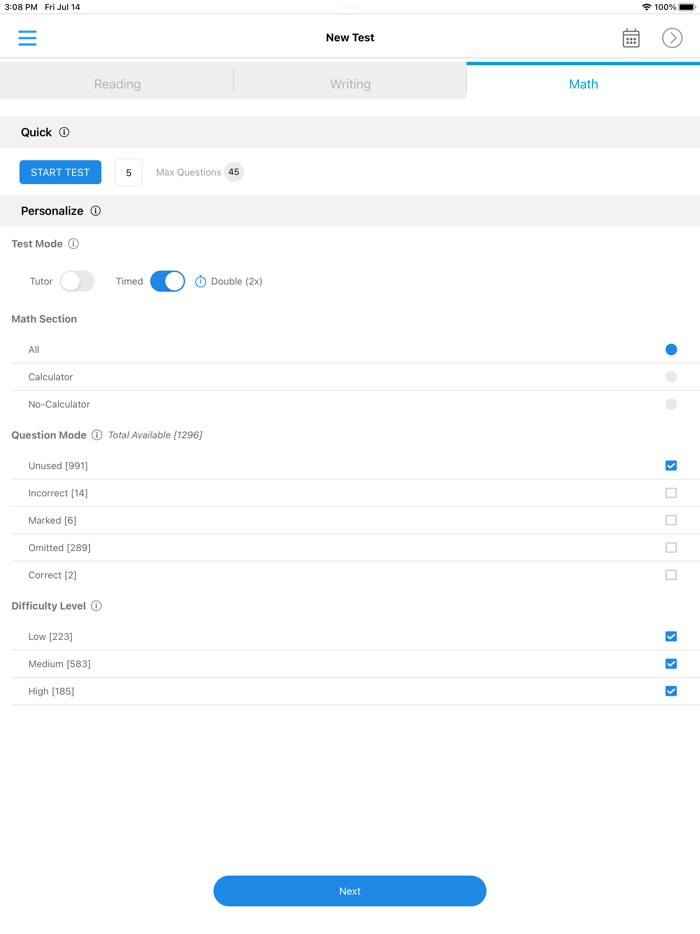
Task: Click the Total Available [1296] text
Action: (155, 435)
